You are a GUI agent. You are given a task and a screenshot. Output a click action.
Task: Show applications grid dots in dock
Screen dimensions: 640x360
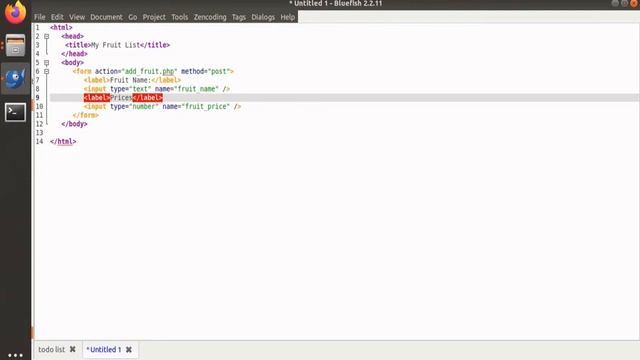pos(16,355)
